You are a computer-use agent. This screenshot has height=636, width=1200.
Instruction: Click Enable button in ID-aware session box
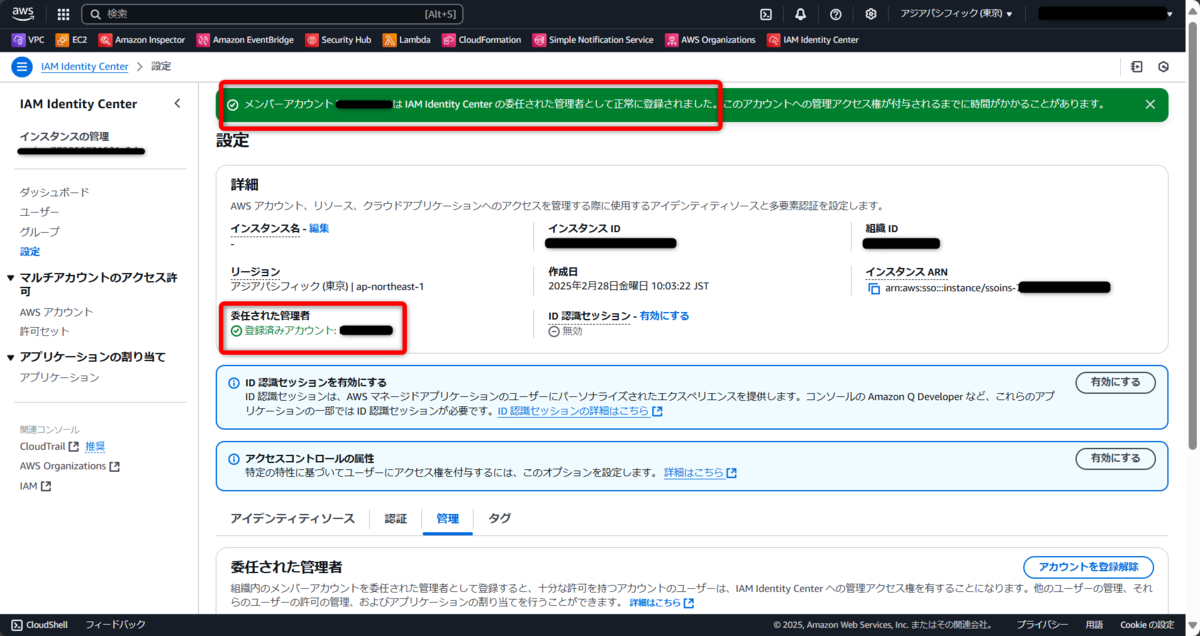coord(1115,382)
